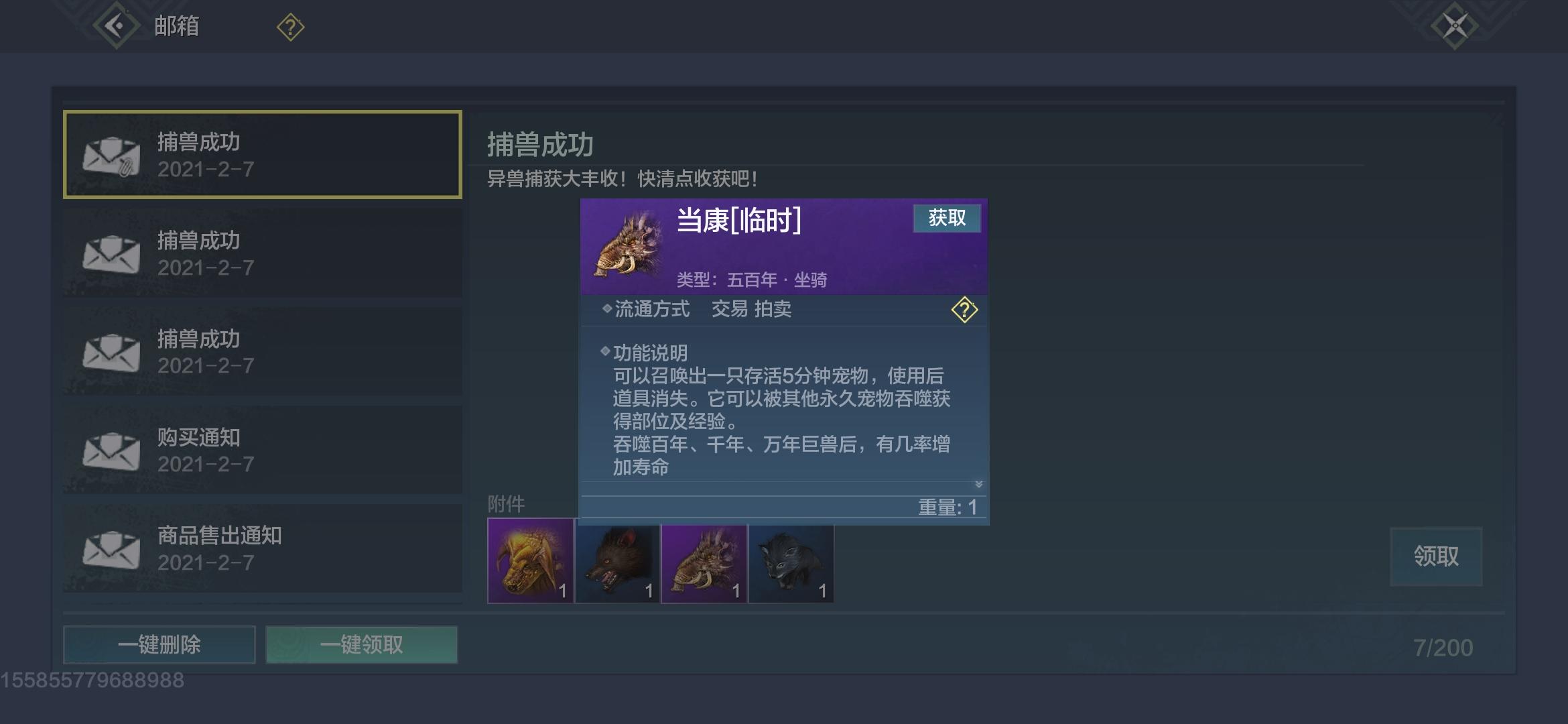This screenshot has width=1568, height=724.
Task: Open the second 捕兽成功 mail
Action: point(263,253)
